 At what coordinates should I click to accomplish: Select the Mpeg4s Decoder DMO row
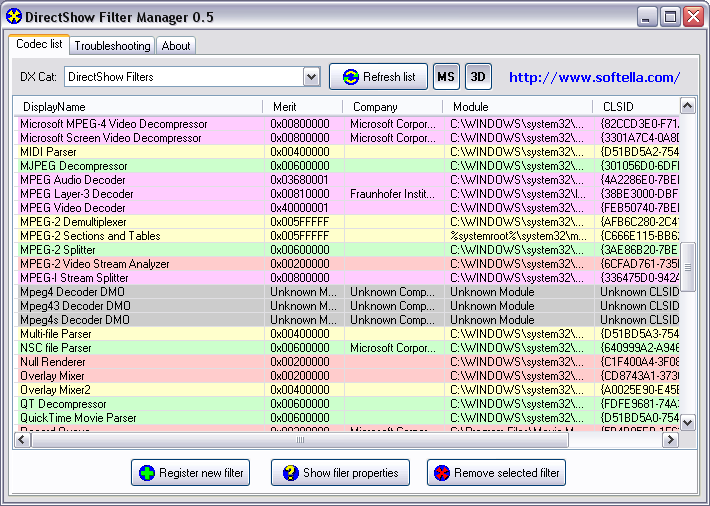(x=349, y=320)
